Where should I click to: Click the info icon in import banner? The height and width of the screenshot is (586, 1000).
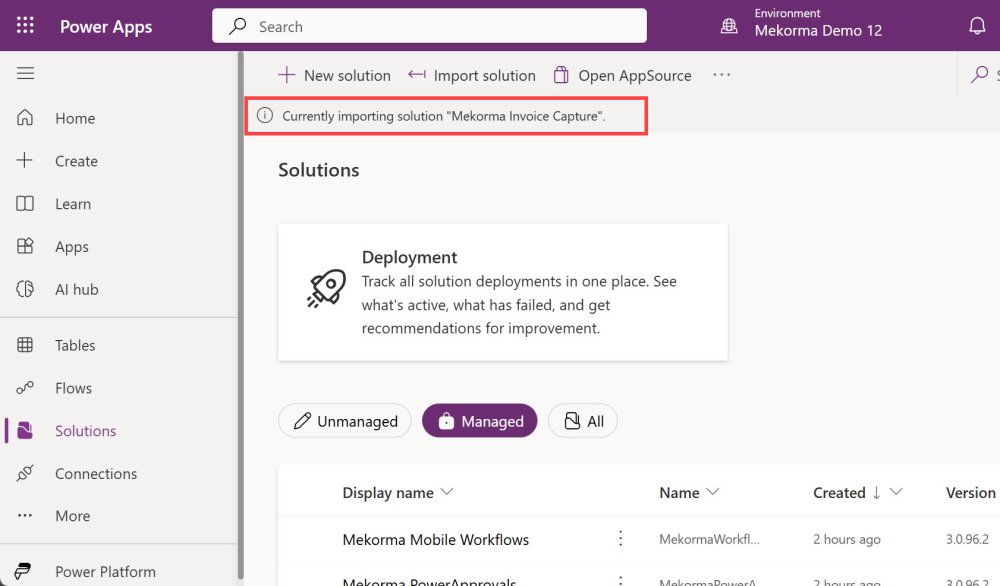[x=265, y=116]
